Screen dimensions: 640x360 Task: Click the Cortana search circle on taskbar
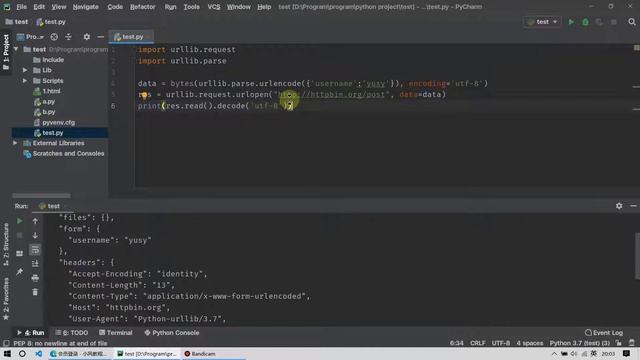(22, 354)
